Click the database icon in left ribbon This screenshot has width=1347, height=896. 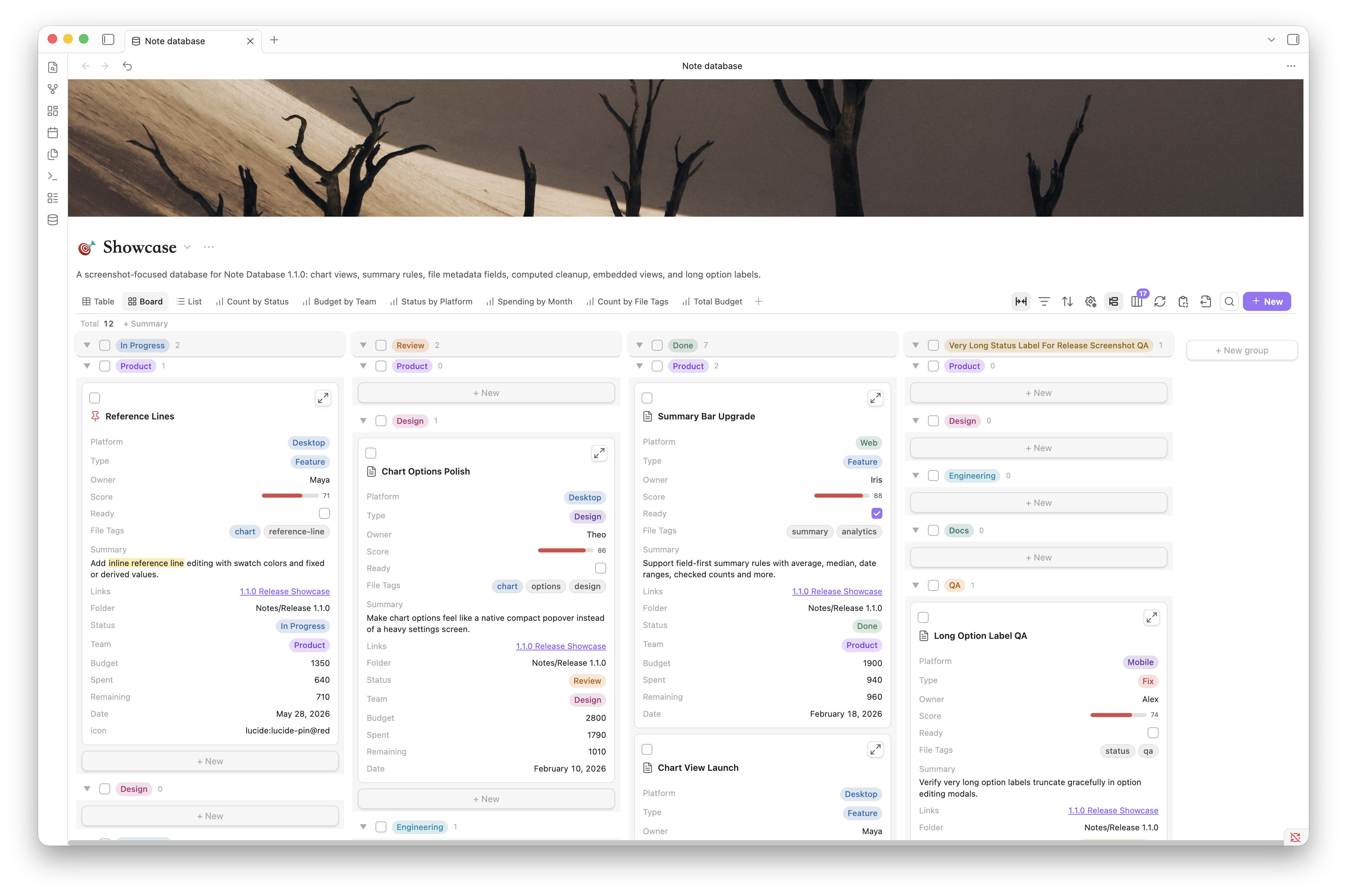tap(53, 219)
